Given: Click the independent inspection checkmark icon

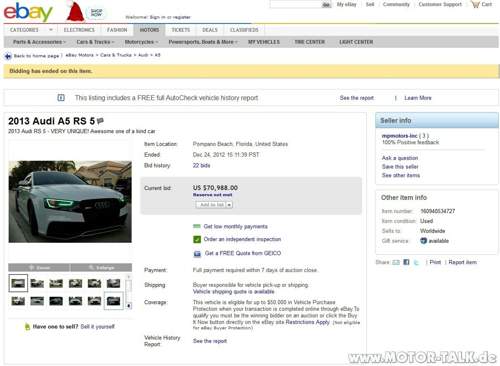Looking at the screenshot, I should click(197, 239).
